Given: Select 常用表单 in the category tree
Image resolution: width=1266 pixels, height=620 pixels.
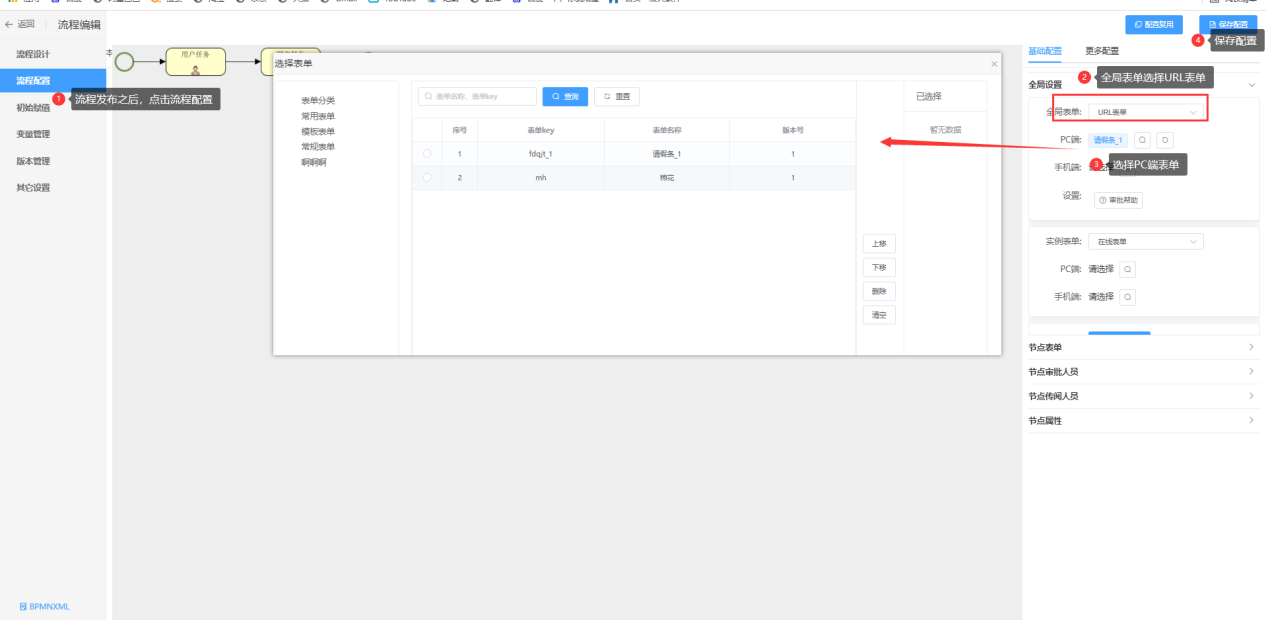Looking at the screenshot, I should click(x=318, y=116).
